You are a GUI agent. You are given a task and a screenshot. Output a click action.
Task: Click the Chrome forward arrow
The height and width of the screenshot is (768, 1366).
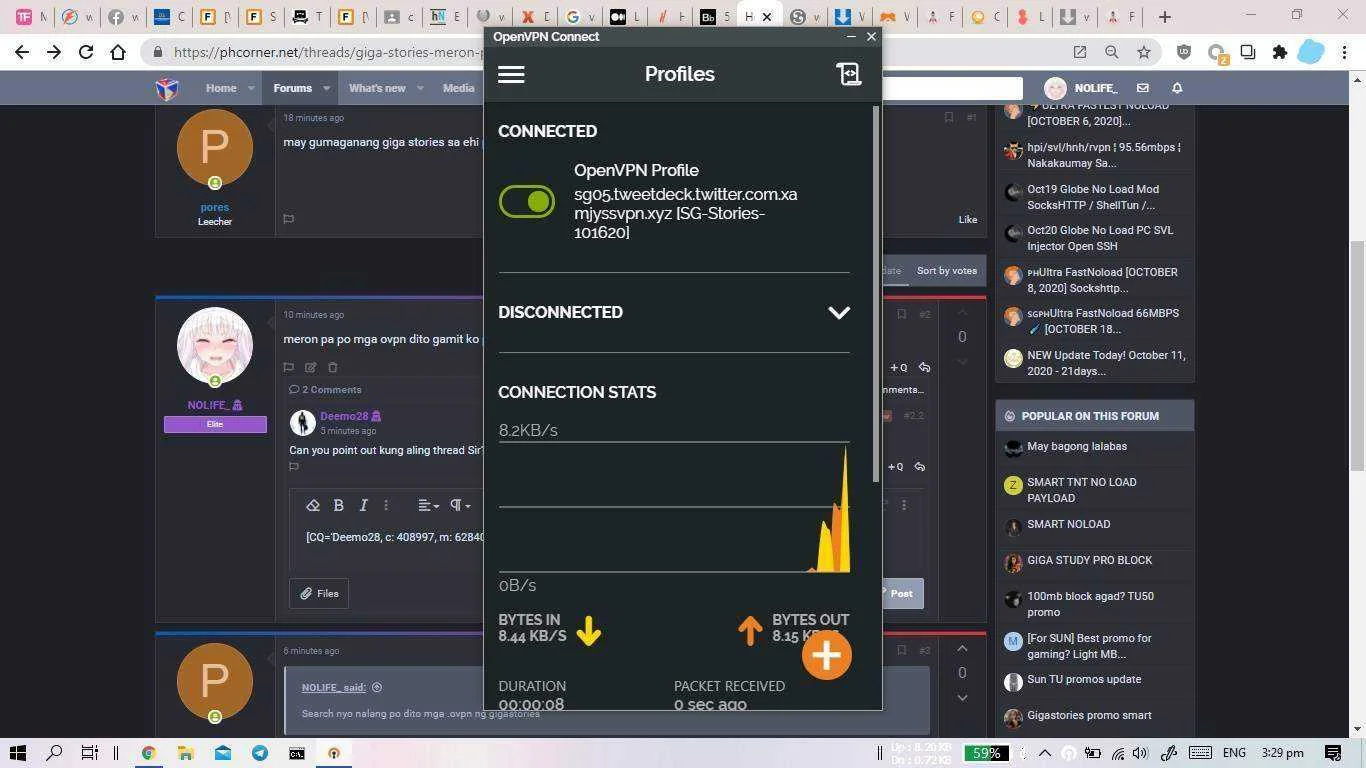point(54,52)
